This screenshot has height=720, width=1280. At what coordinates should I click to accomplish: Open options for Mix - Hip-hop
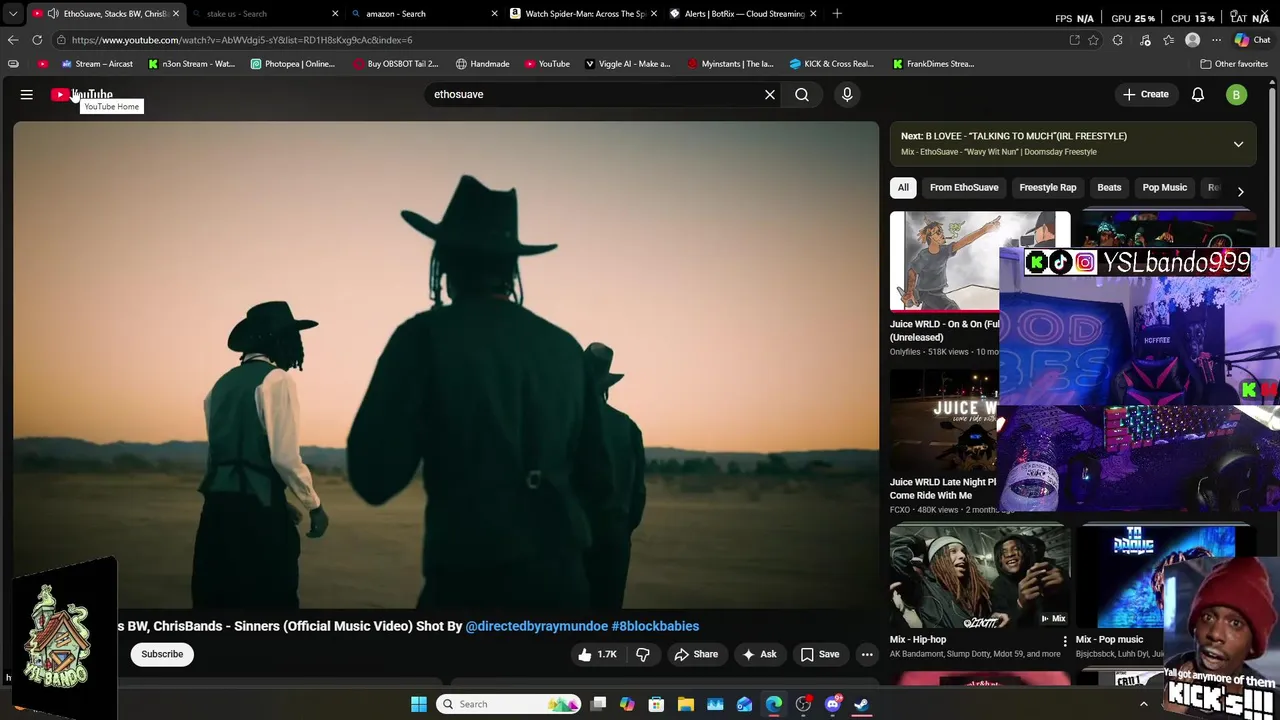pyautogui.click(x=1065, y=641)
